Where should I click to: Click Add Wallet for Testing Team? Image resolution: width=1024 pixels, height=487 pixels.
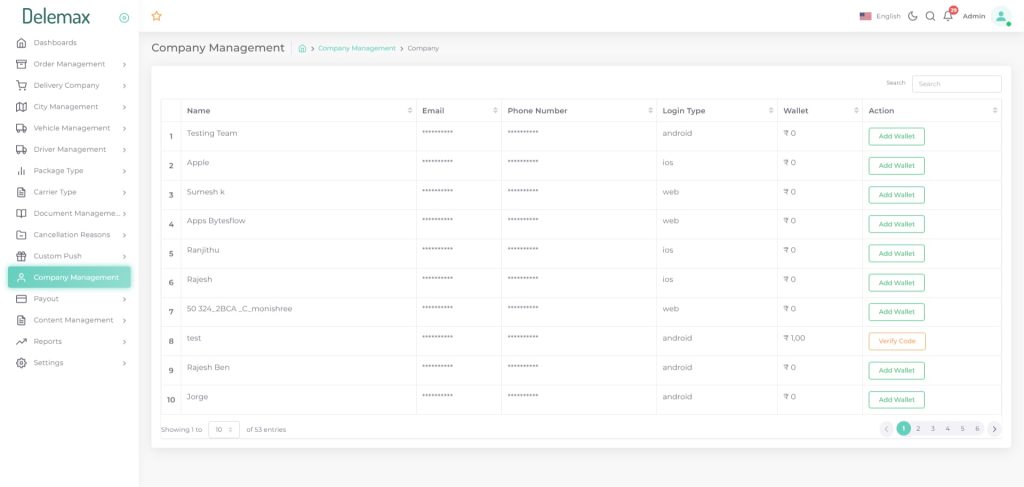pyautogui.click(x=897, y=136)
